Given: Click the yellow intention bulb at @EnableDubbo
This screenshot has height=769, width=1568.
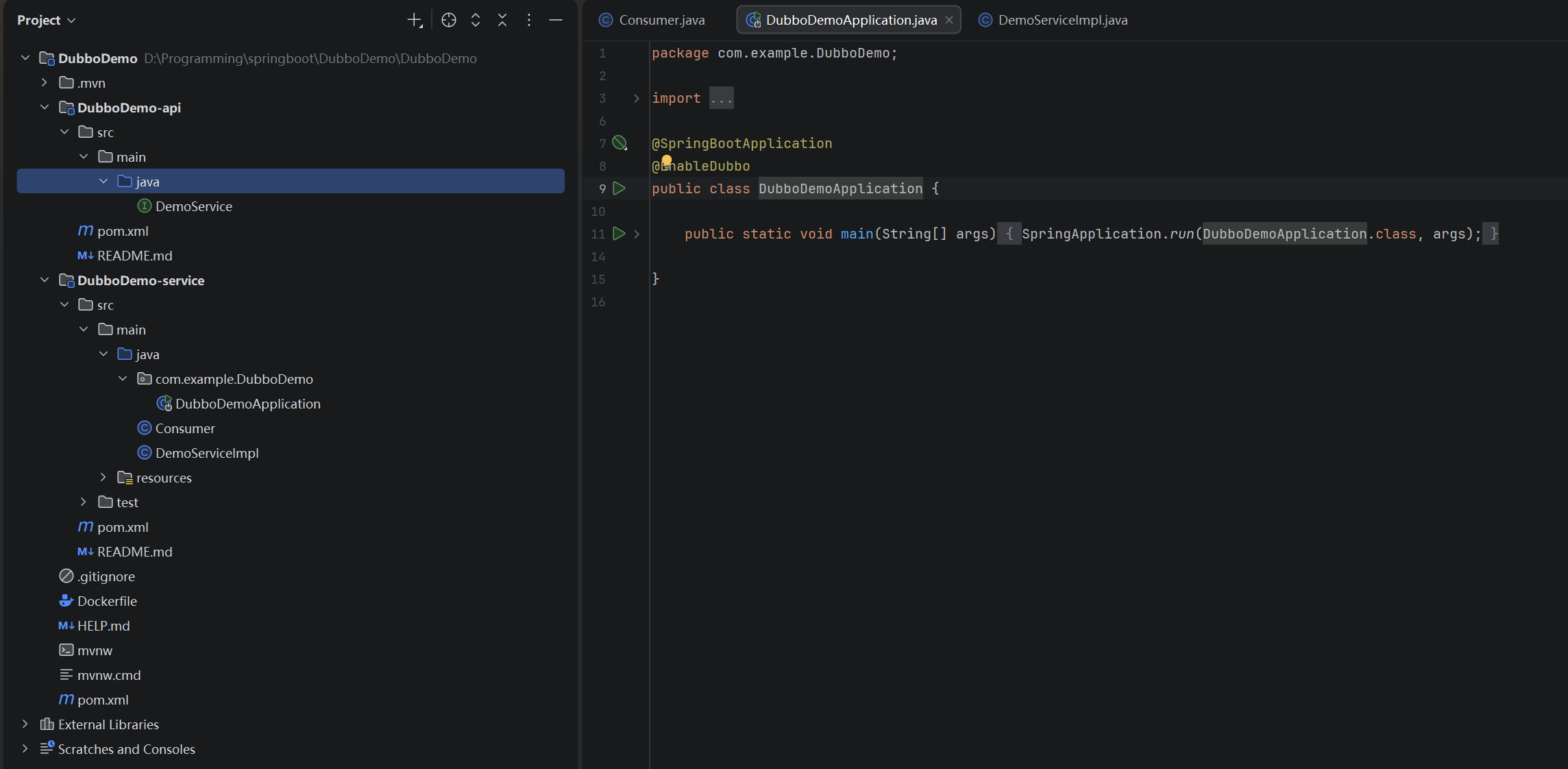Looking at the screenshot, I should tap(666, 162).
